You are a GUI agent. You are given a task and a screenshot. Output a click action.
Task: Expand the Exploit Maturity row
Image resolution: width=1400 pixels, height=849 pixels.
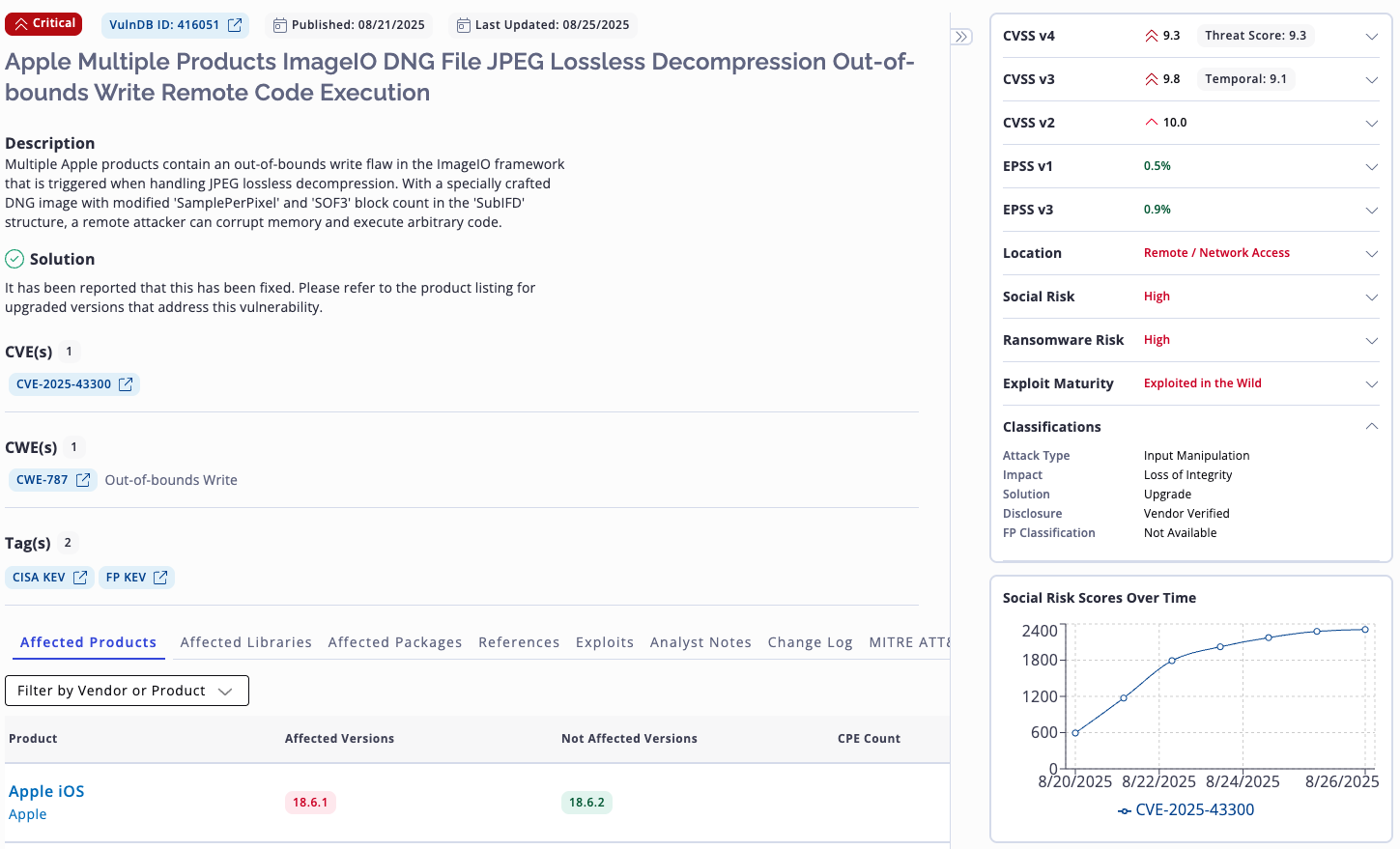[1371, 383]
